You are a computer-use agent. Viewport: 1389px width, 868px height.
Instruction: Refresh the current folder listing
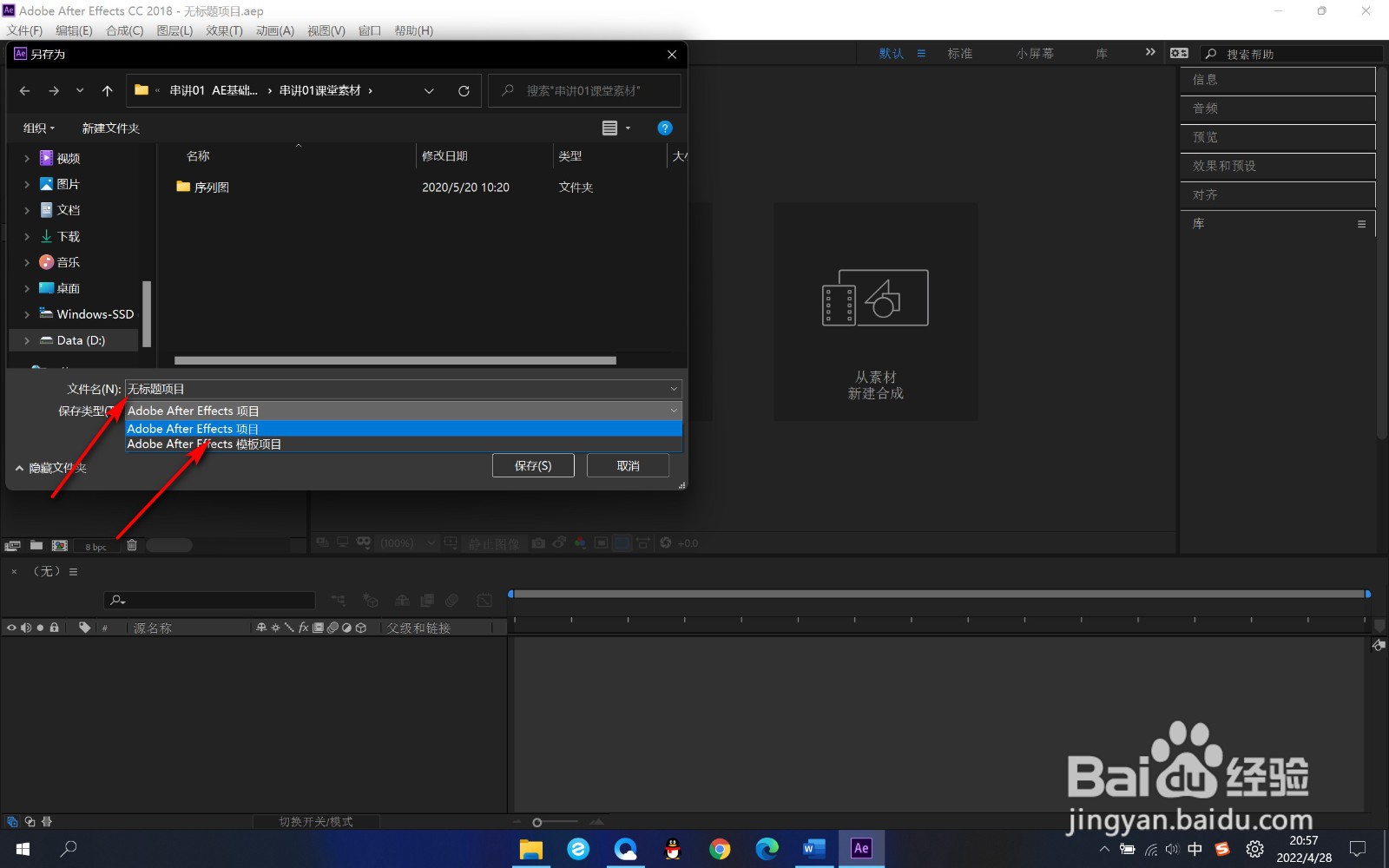(464, 90)
